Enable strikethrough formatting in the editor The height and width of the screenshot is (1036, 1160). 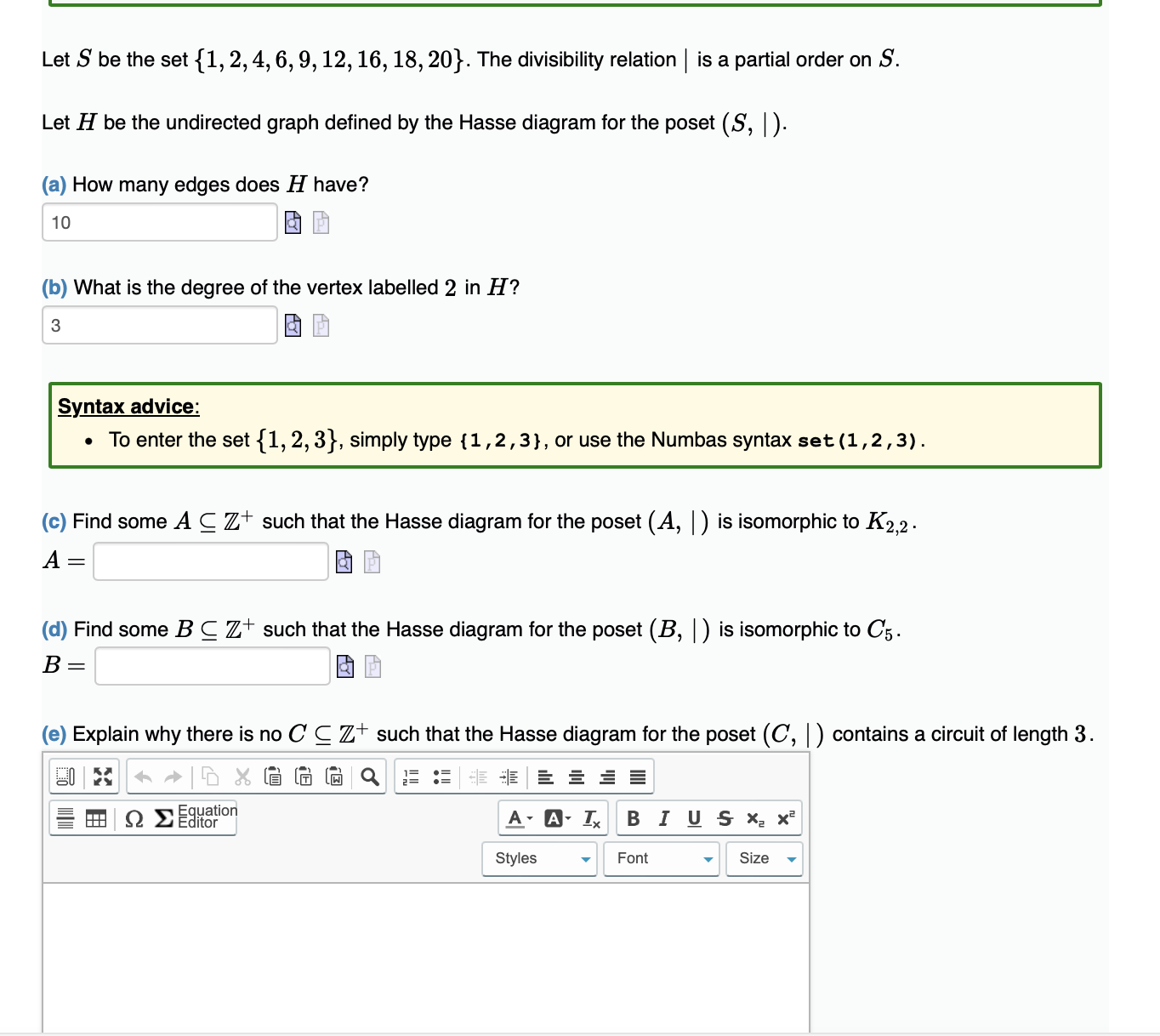725,817
